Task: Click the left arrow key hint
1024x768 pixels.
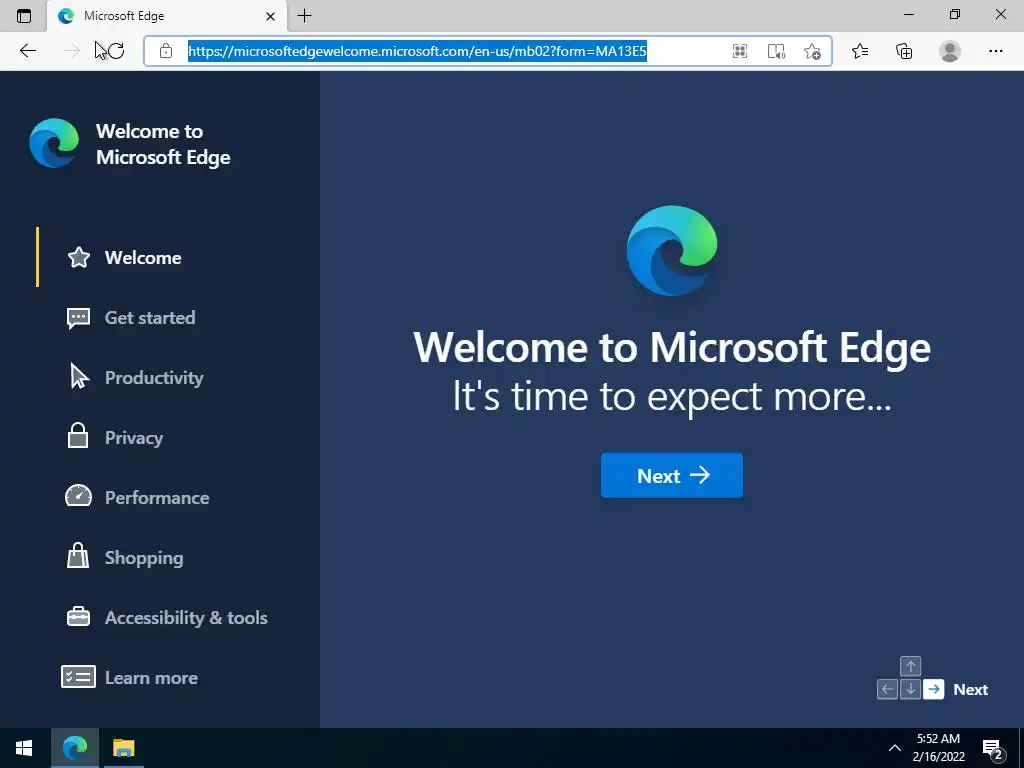Action: pos(887,689)
